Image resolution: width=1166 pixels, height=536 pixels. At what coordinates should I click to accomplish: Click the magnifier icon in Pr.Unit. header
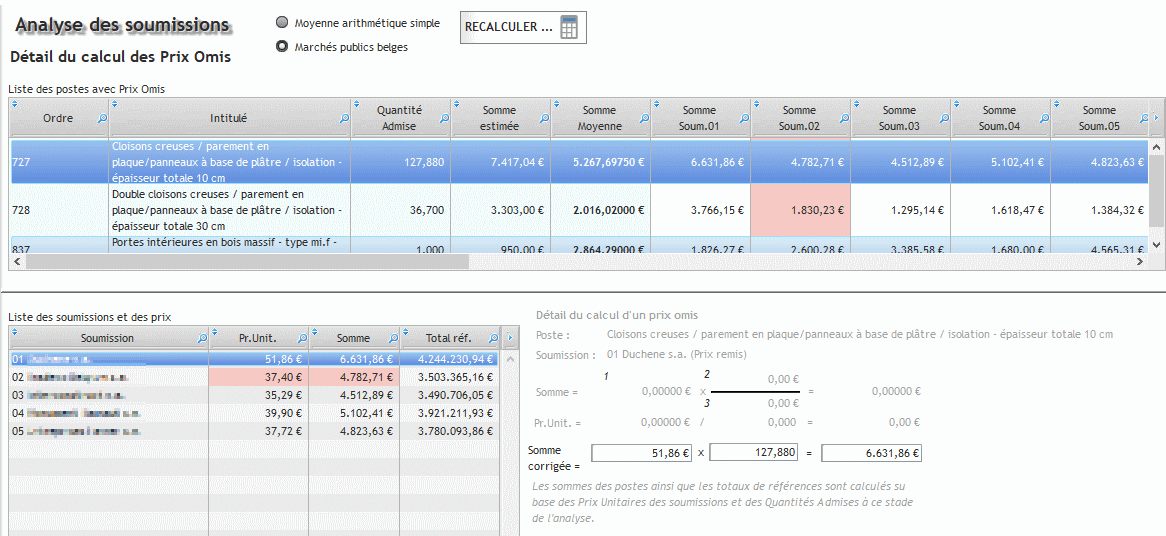click(302, 339)
